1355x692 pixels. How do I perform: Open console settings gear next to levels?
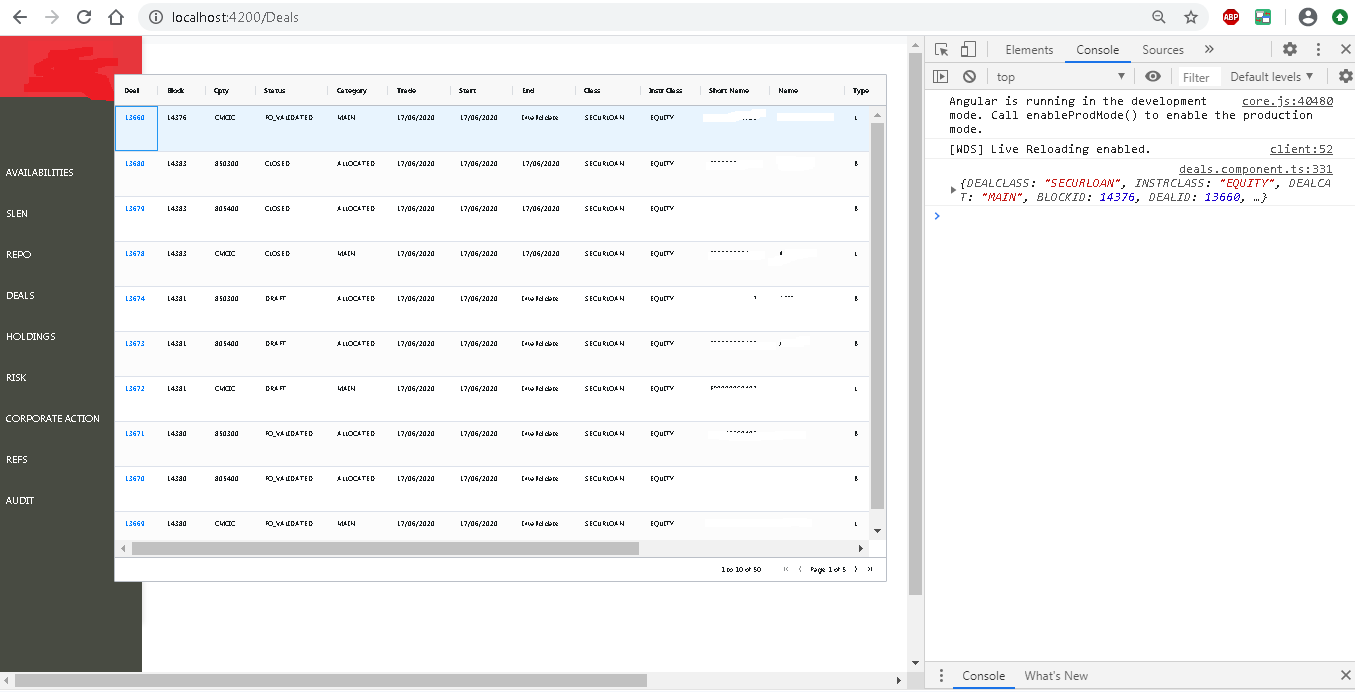(x=1345, y=76)
